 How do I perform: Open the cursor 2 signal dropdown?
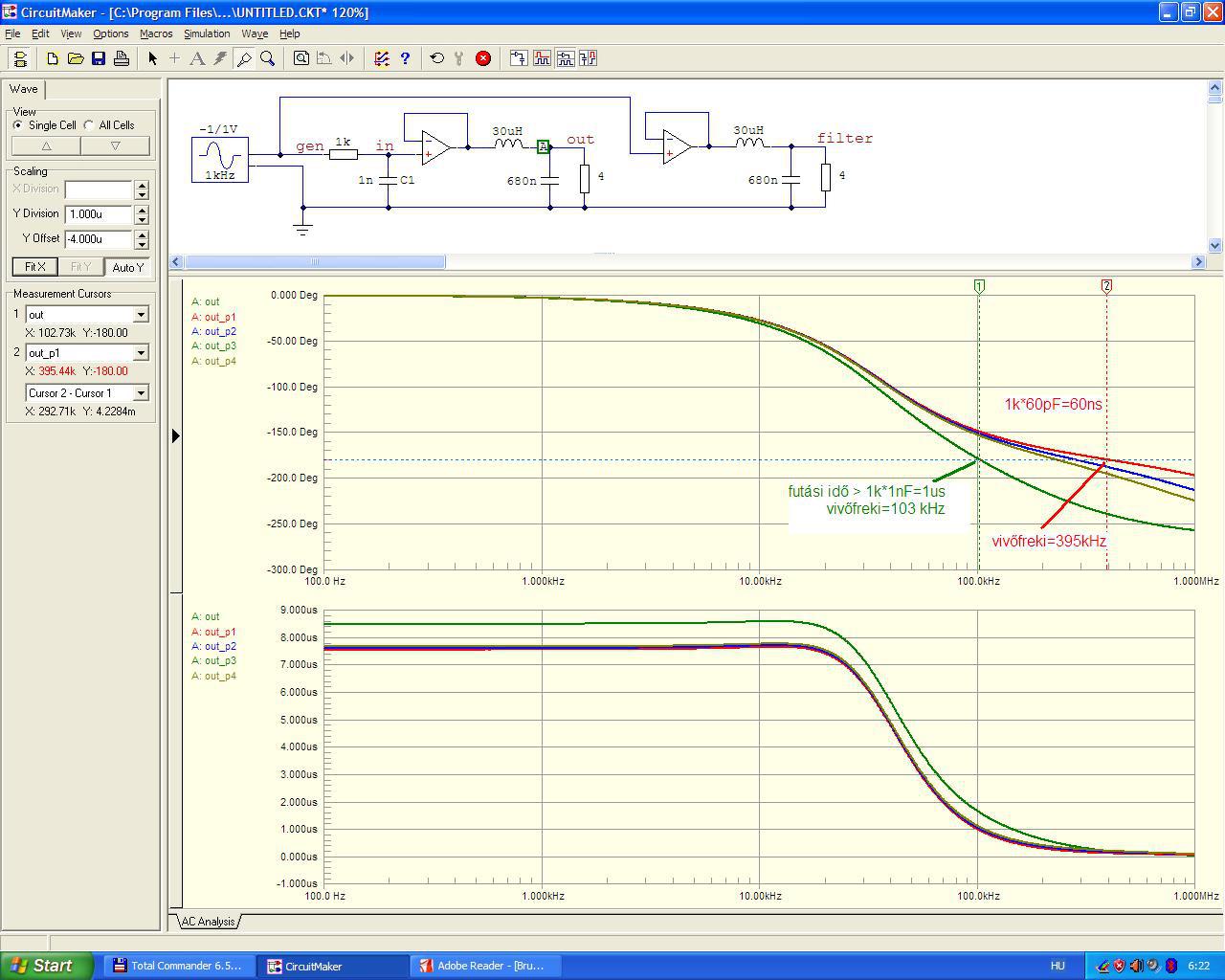click(141, 353)
